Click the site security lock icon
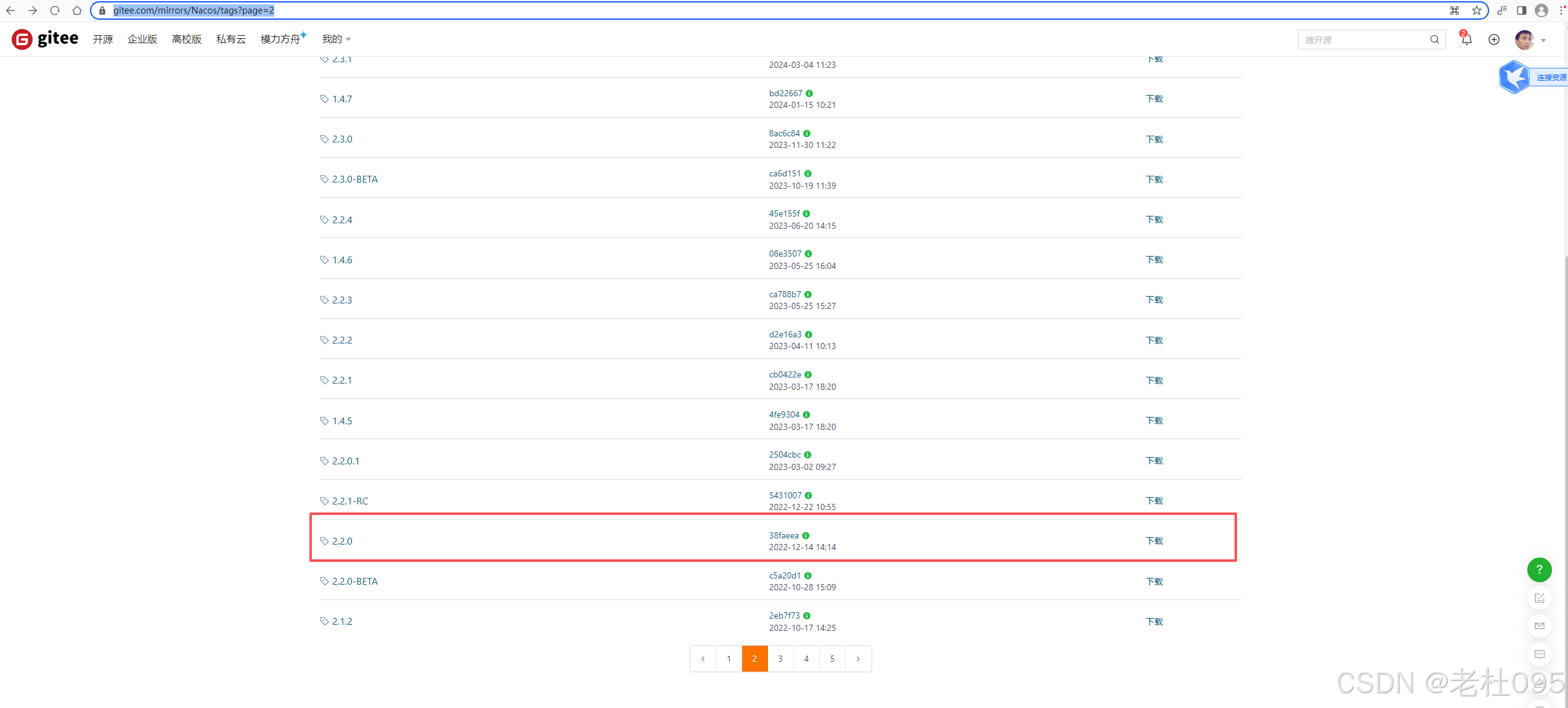Image resolution: width=1568 pixels, height=708 pixels. (102, 10)
